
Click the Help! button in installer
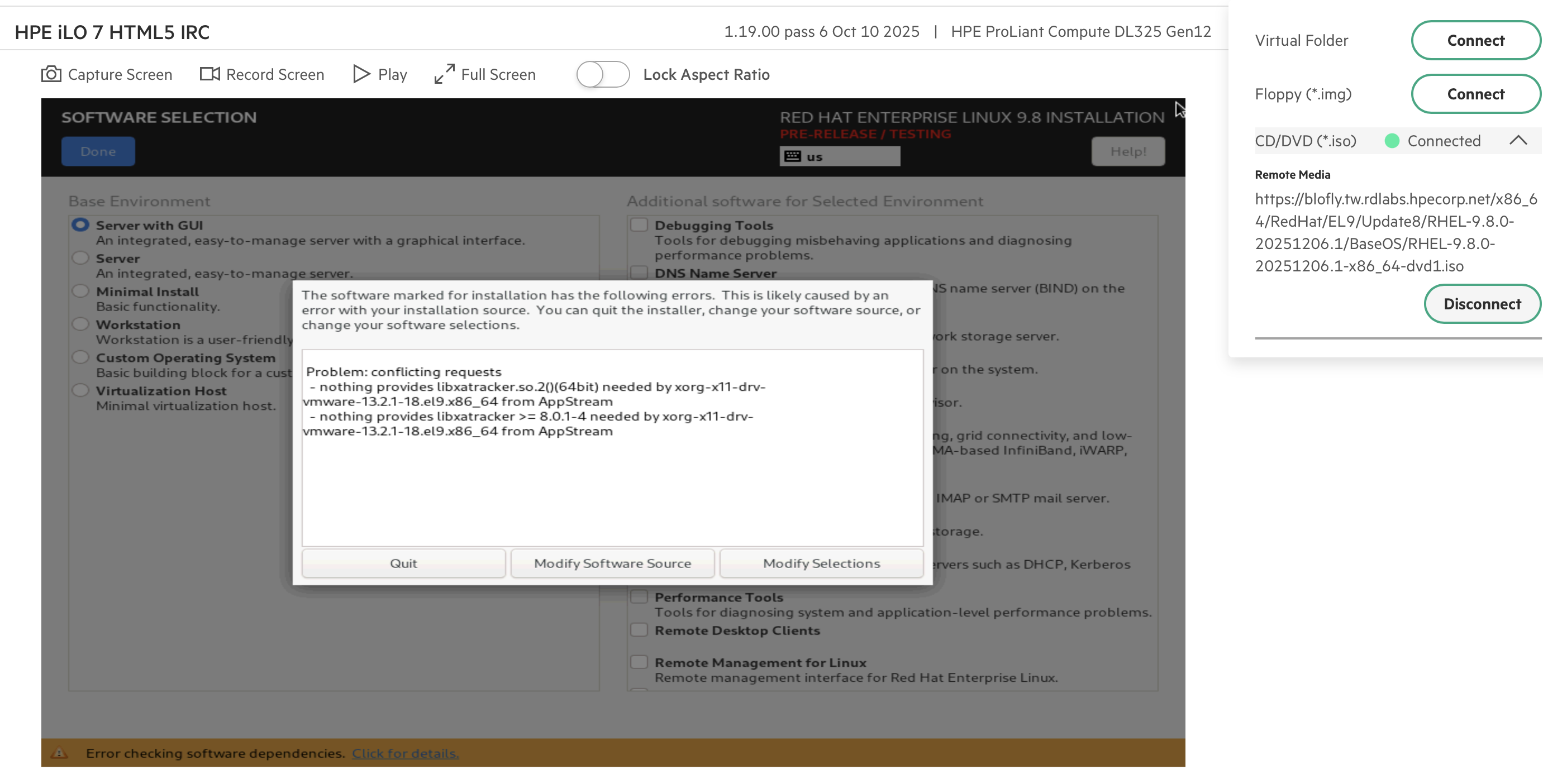coord(1128,151)
